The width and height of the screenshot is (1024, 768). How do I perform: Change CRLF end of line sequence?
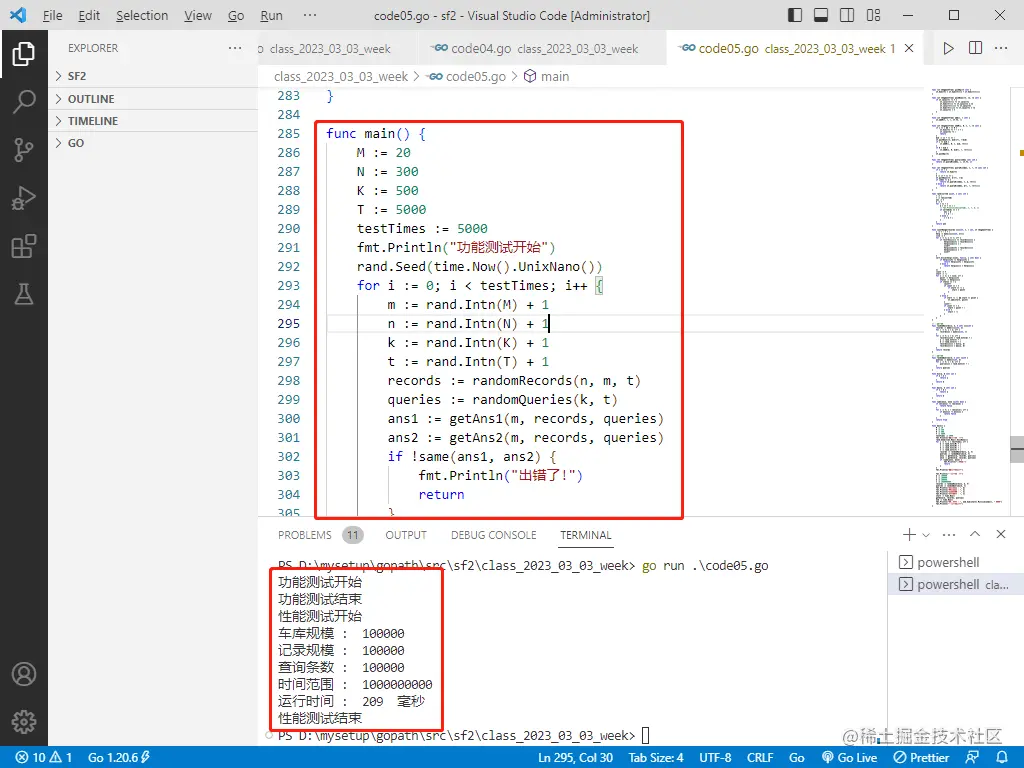pyautogui.click(x=760, y=758)
